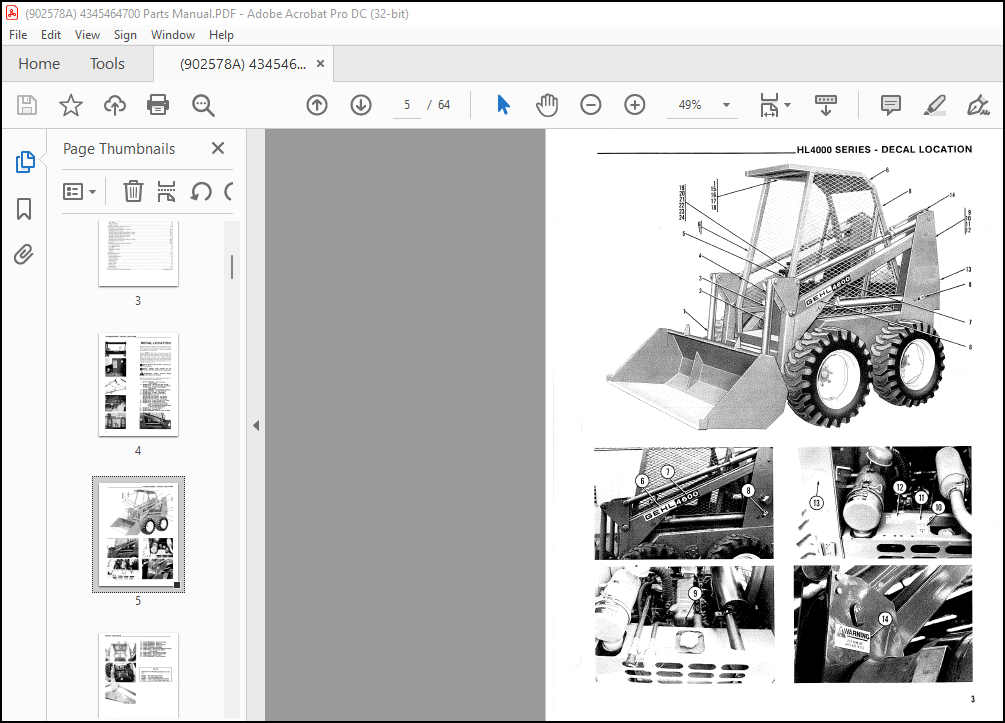
Task: Click the thumbnails panel scrollbar
Action: pos(232,267)
